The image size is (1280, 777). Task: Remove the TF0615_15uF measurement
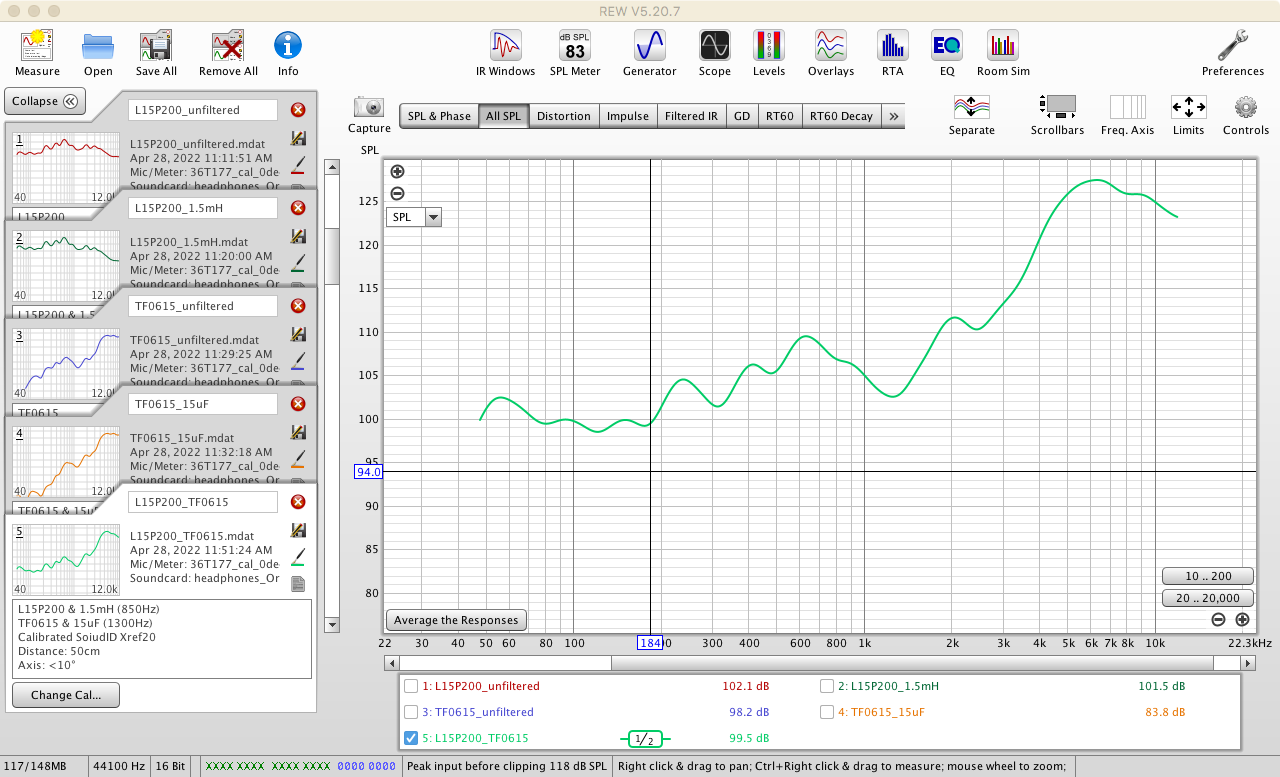pos(298,404)
